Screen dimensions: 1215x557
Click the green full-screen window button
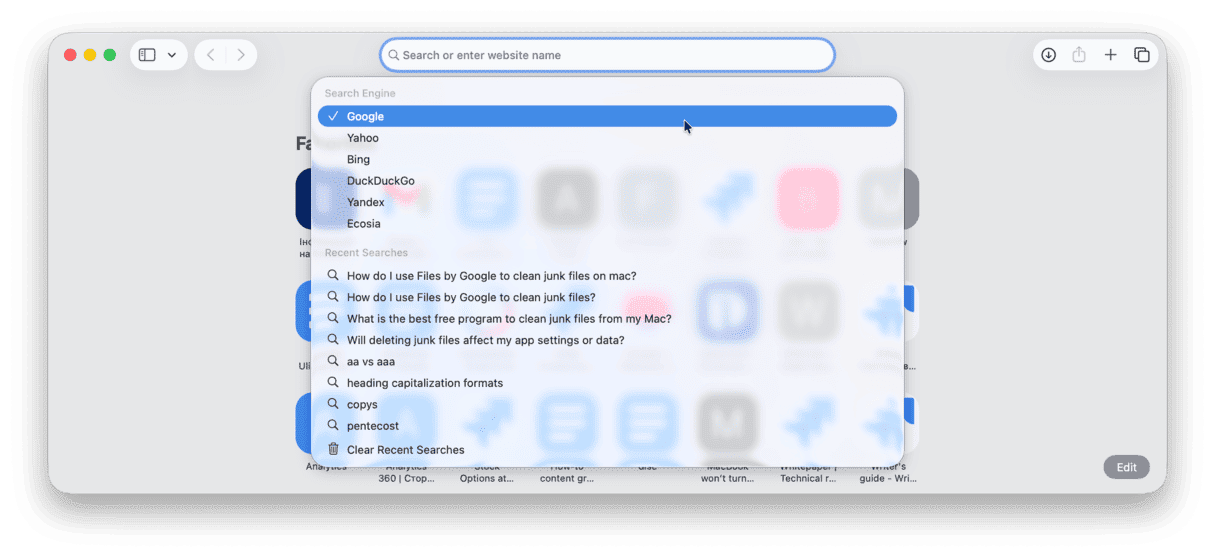coord(110,55)
